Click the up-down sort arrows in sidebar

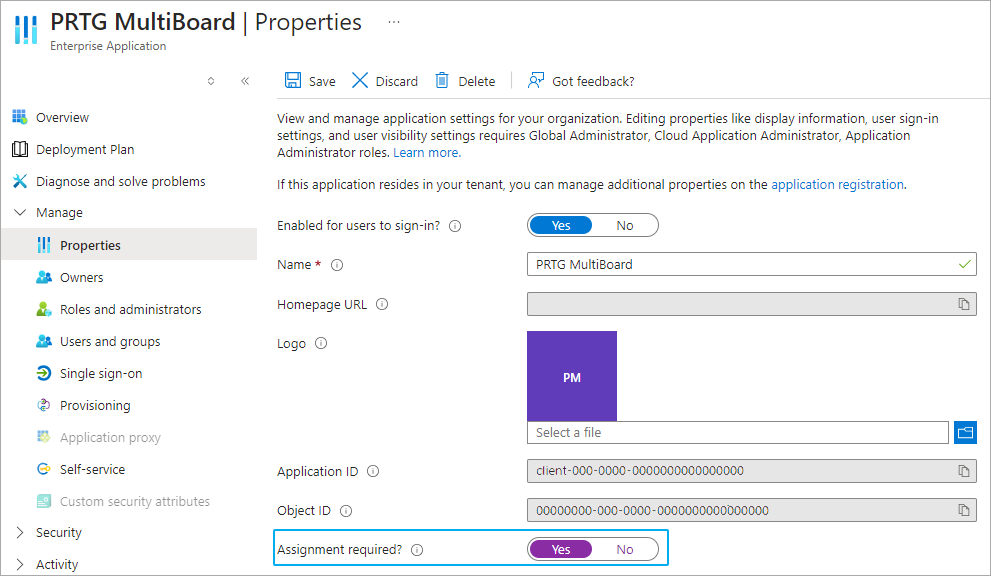click(x=211, y=81)
